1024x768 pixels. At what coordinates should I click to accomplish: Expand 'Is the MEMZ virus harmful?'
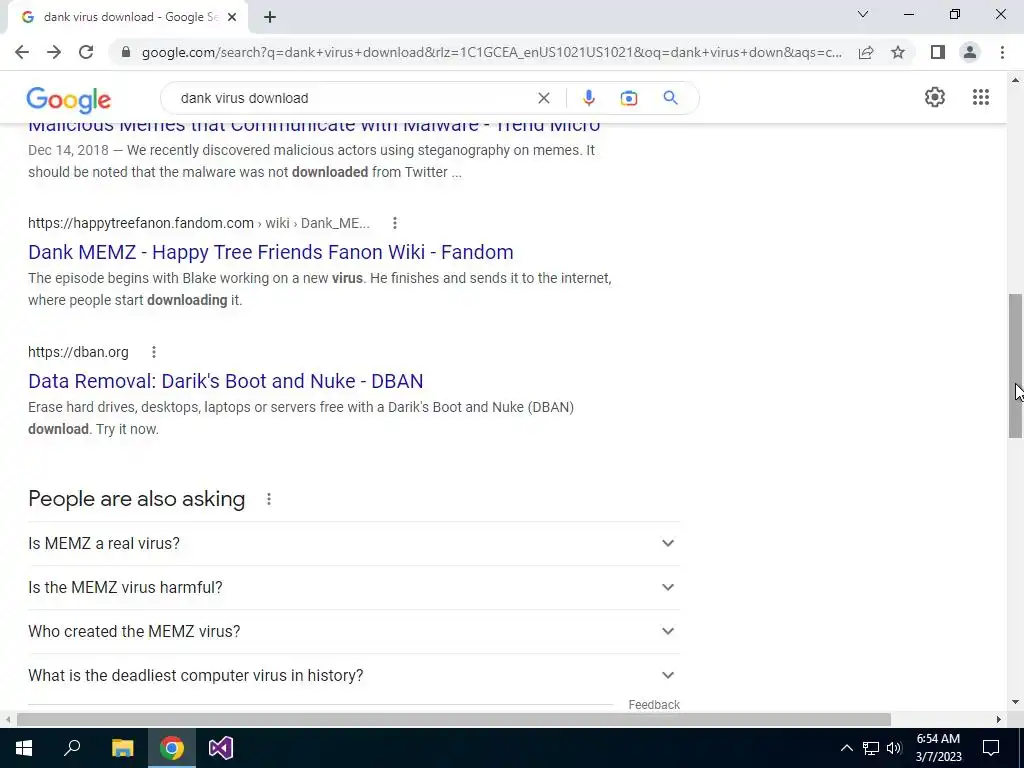(x=354, y=587)
